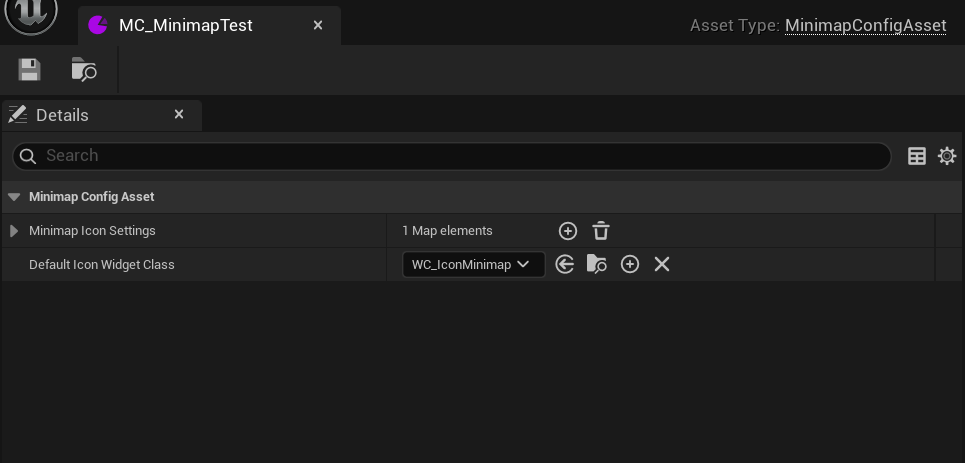Open the WC_IconMinimap class dropdown
The image size is (965, 463).
tap(472, 264)
